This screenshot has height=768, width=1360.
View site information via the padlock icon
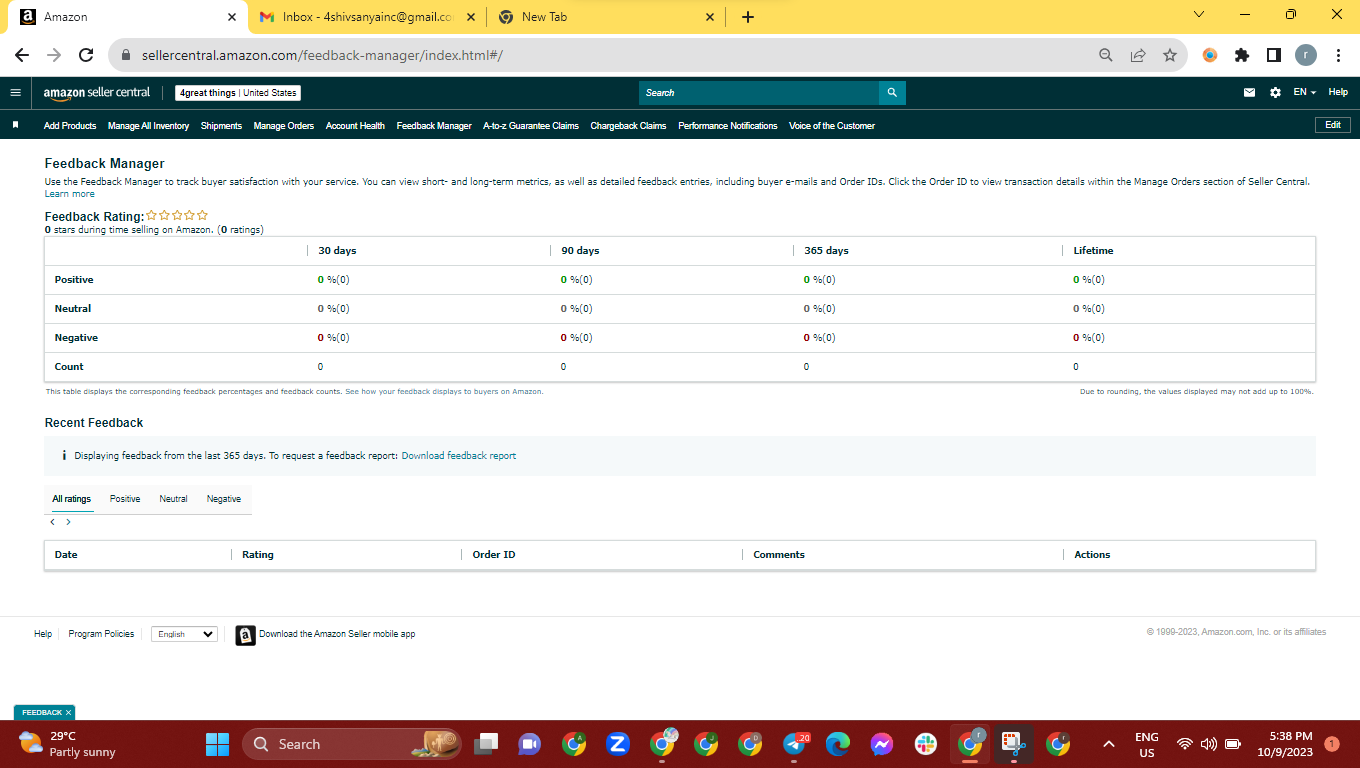click(126, 56)
